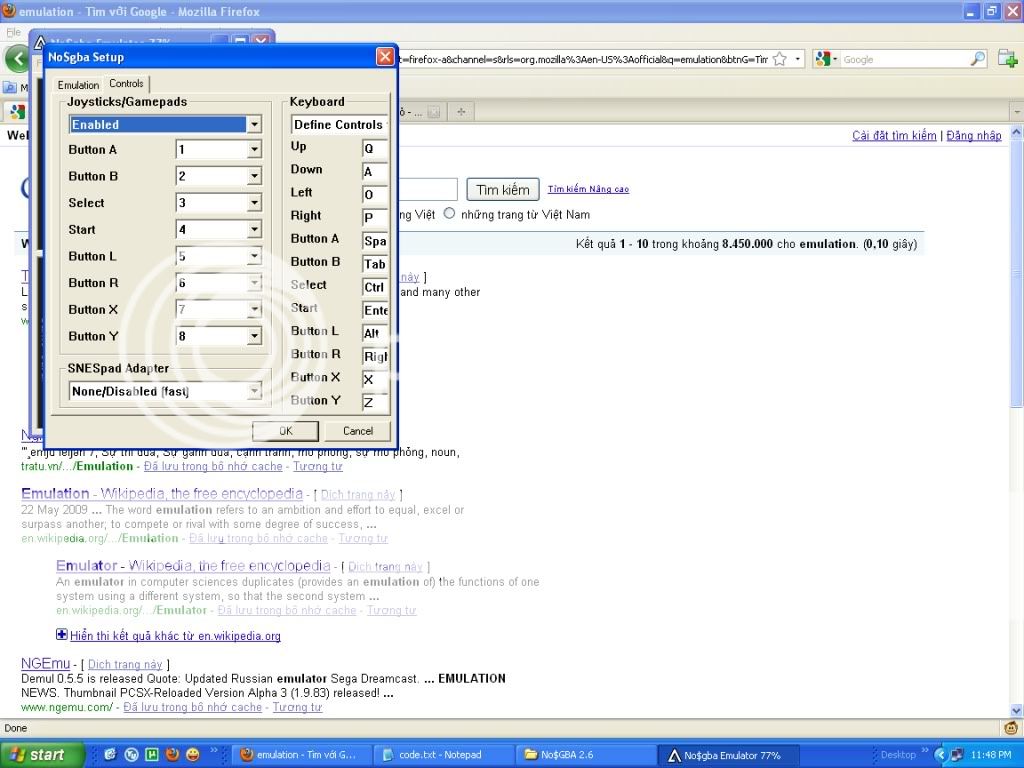The height and width of the screenshot is (768, 1024).
Task: Open a new Firefox tab with the plus
Action: (461, 112)
